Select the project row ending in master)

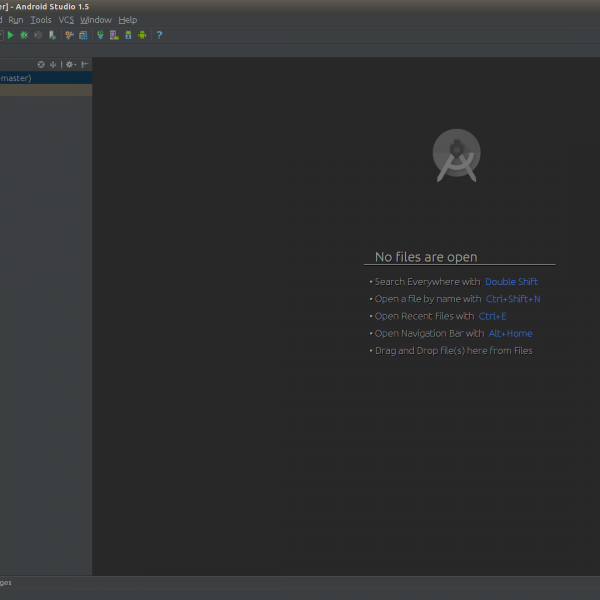(46, 78)
